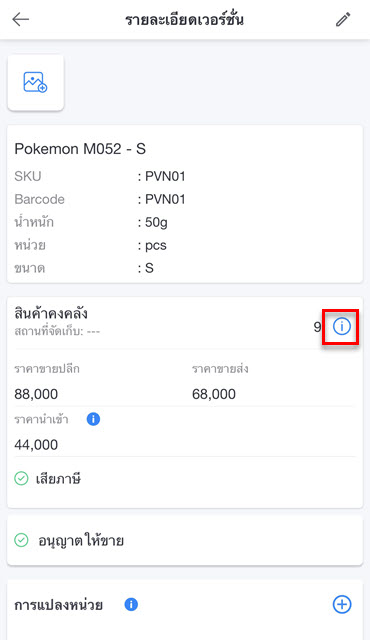The height and width of the screenshot is (640, 370).
Task: Tap the stock quantity number 9
Action: pos(317,327)
